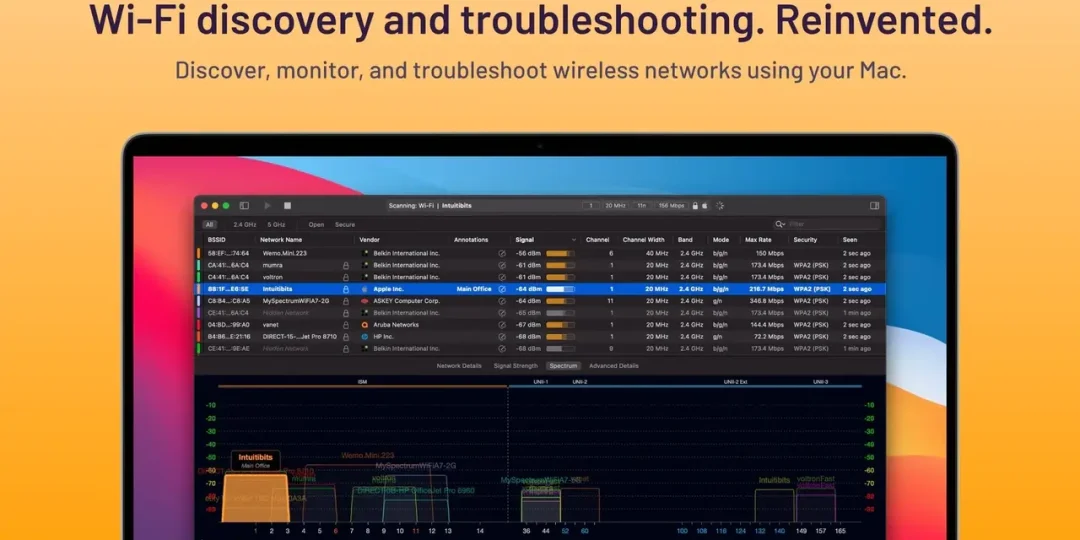Click the 156 Mbps rate box in the title bar
Screen dimensions: 1080x540
tap(672, 206)
